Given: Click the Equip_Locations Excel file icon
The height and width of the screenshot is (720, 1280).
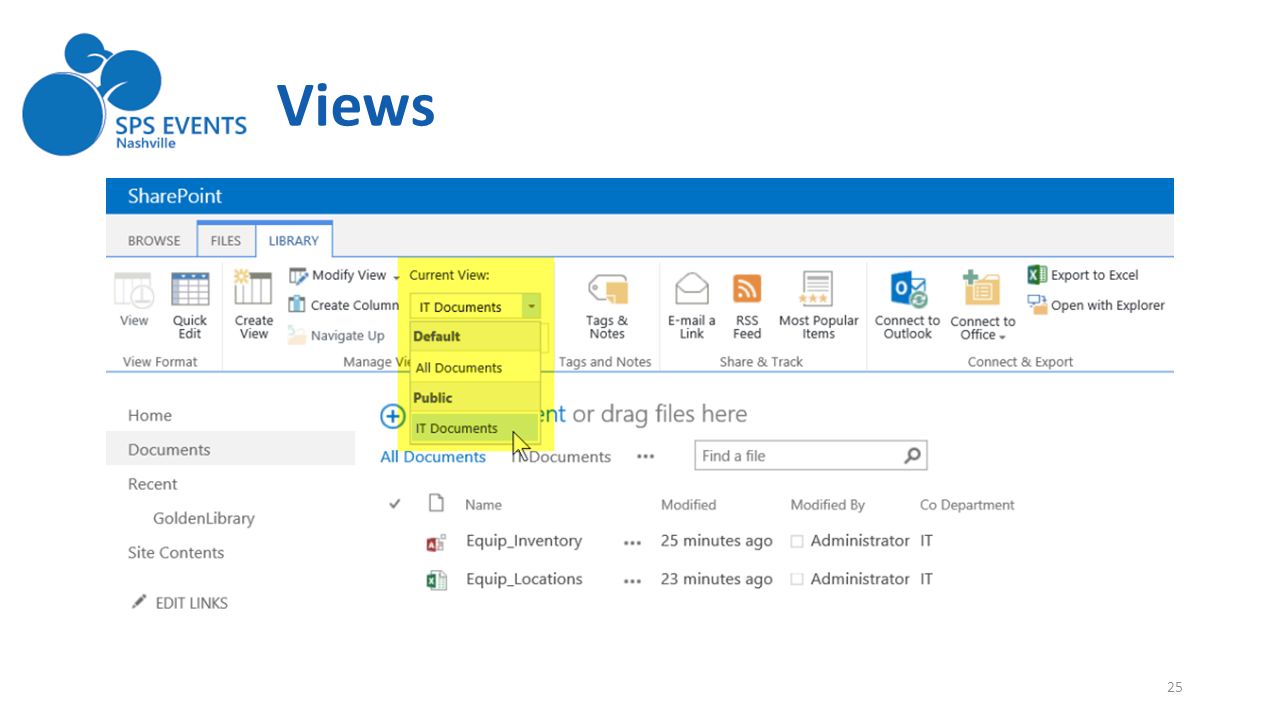Looking at the screenshot, I should pos(436,580).
